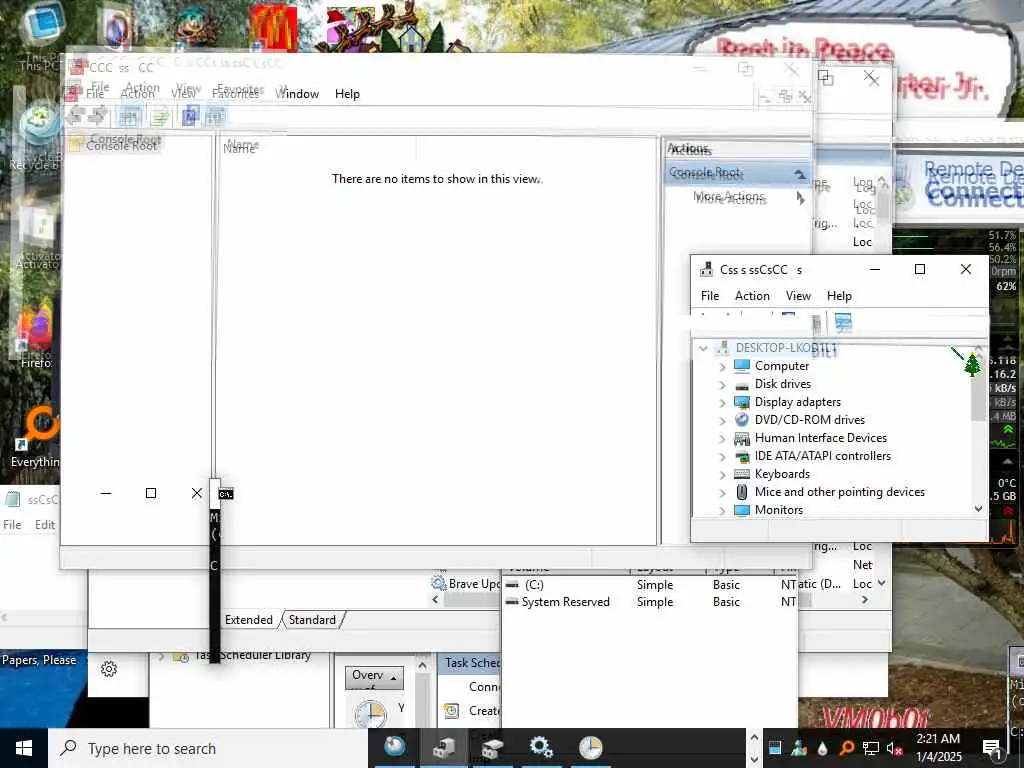This screenshot has width=1024, height=768.
Task: Click the Task Scheduler clock taskbar icon
Action: 590,747
